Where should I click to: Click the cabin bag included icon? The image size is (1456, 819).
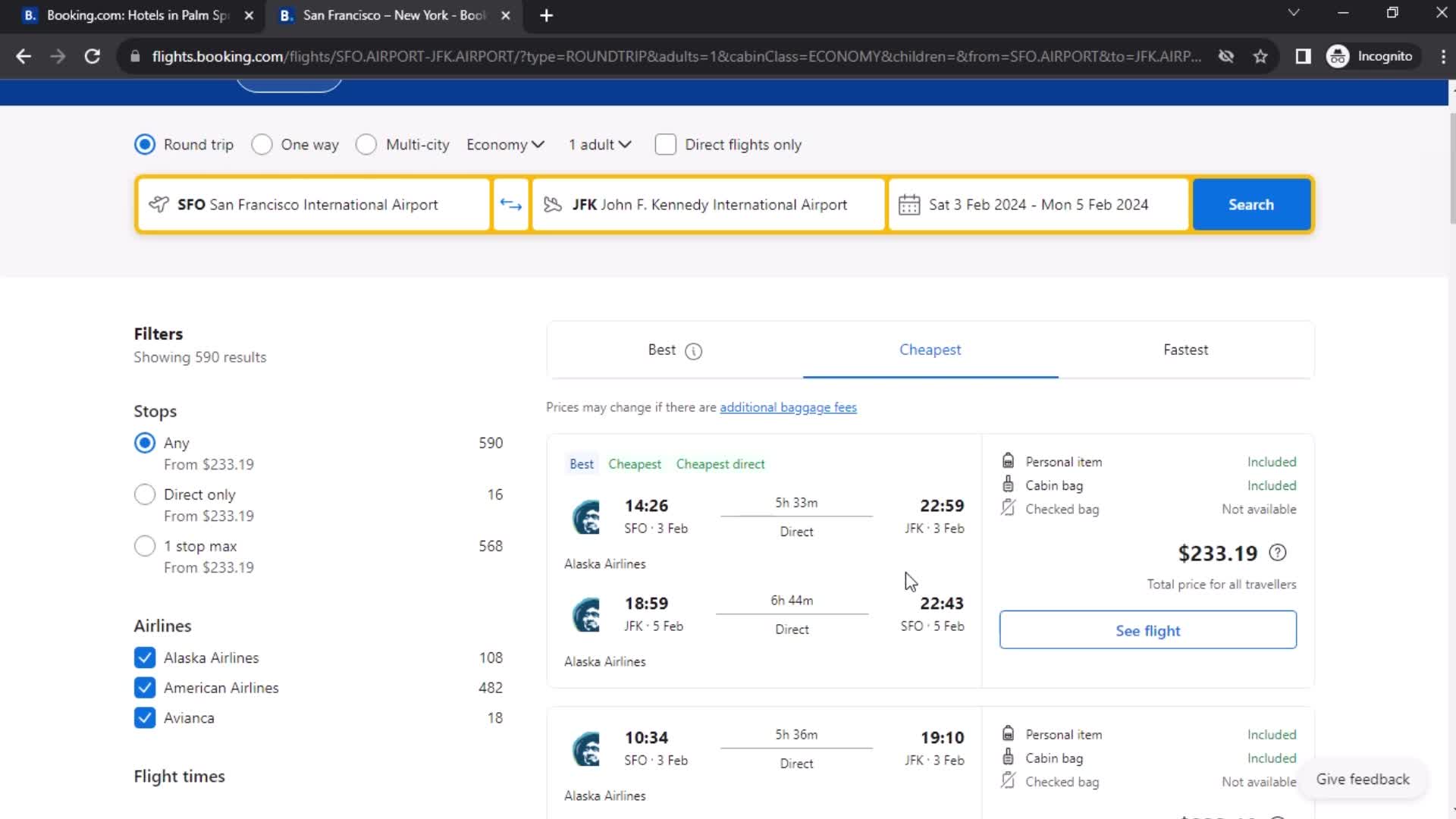(x=1007, y=485)
